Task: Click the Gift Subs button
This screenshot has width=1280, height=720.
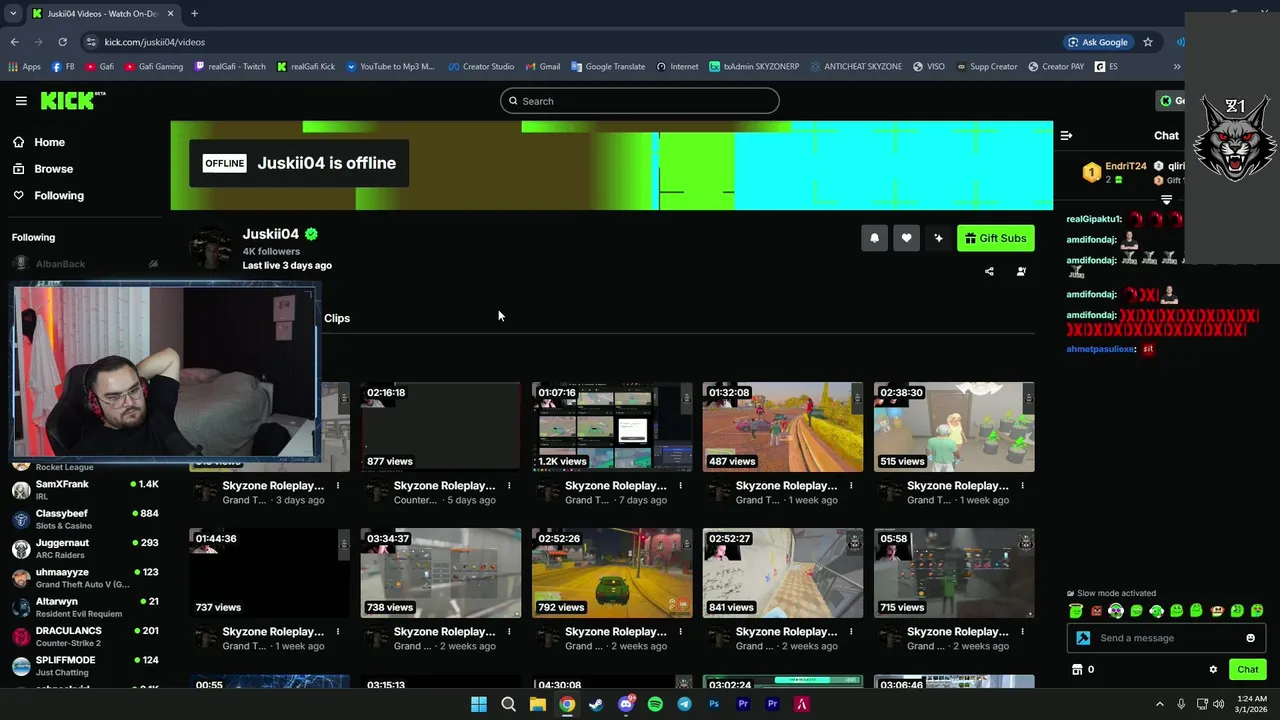Action: tap(996, 238)
